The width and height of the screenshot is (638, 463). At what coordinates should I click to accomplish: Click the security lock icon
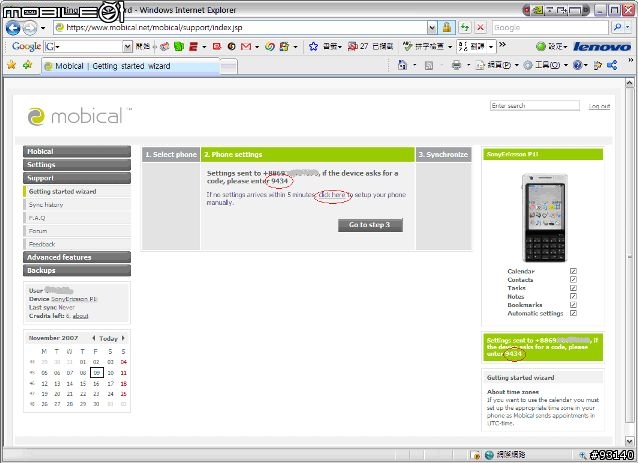tap(447, 28)
